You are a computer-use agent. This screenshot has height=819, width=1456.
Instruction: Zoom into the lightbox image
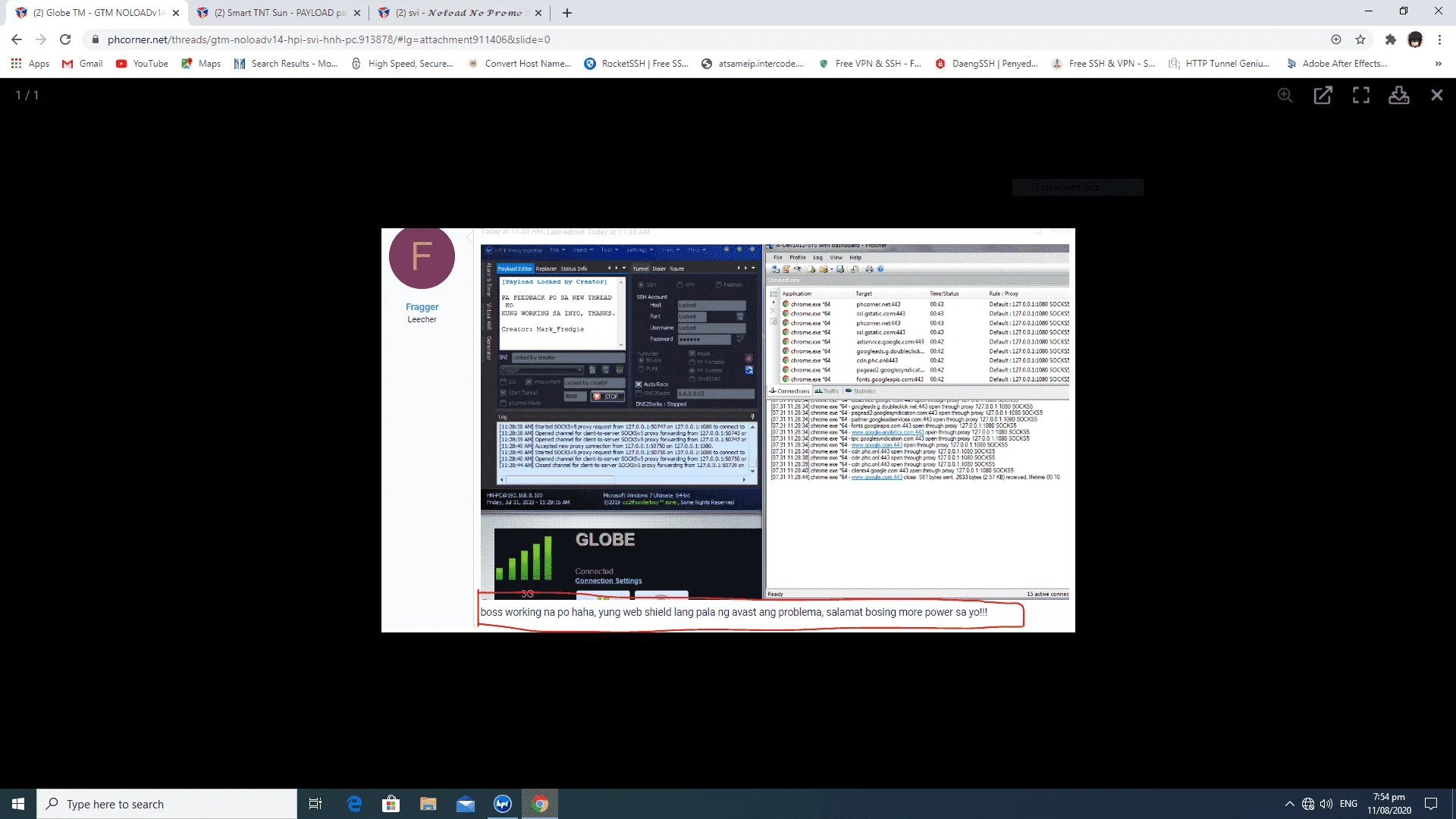click(x=1285, y=96)
